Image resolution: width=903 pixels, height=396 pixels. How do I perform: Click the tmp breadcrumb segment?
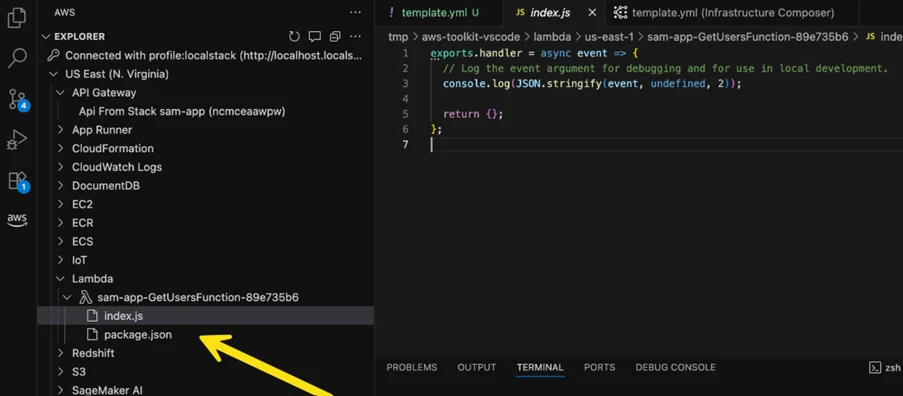tap(398, 37)
